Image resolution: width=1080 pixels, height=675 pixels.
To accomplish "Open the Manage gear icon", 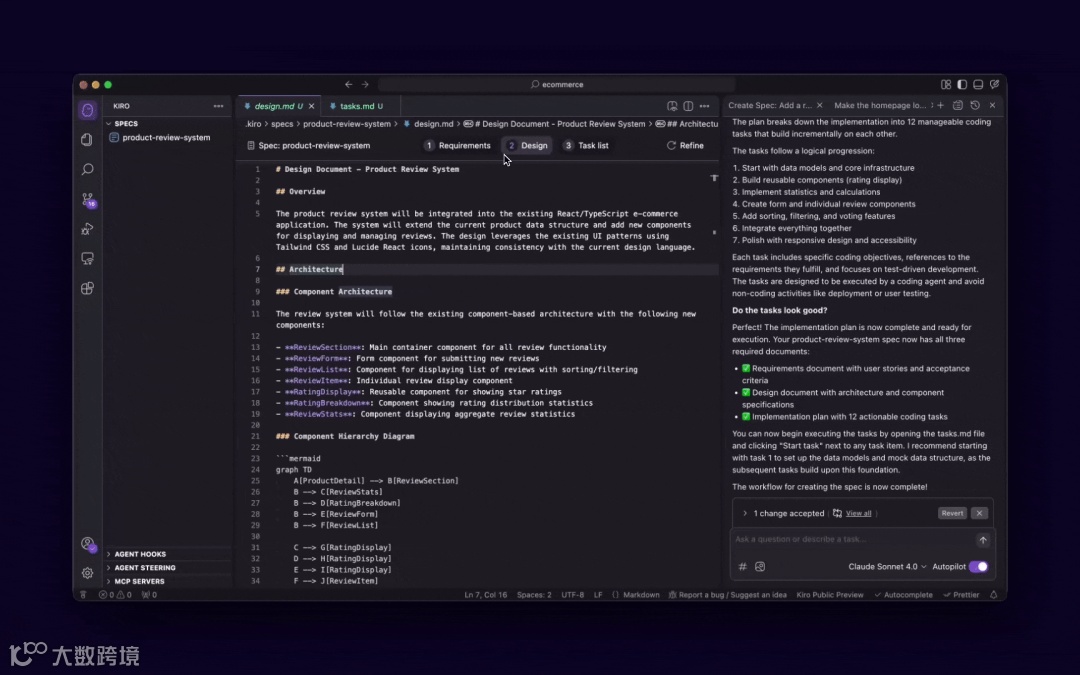I will (87, 573).
